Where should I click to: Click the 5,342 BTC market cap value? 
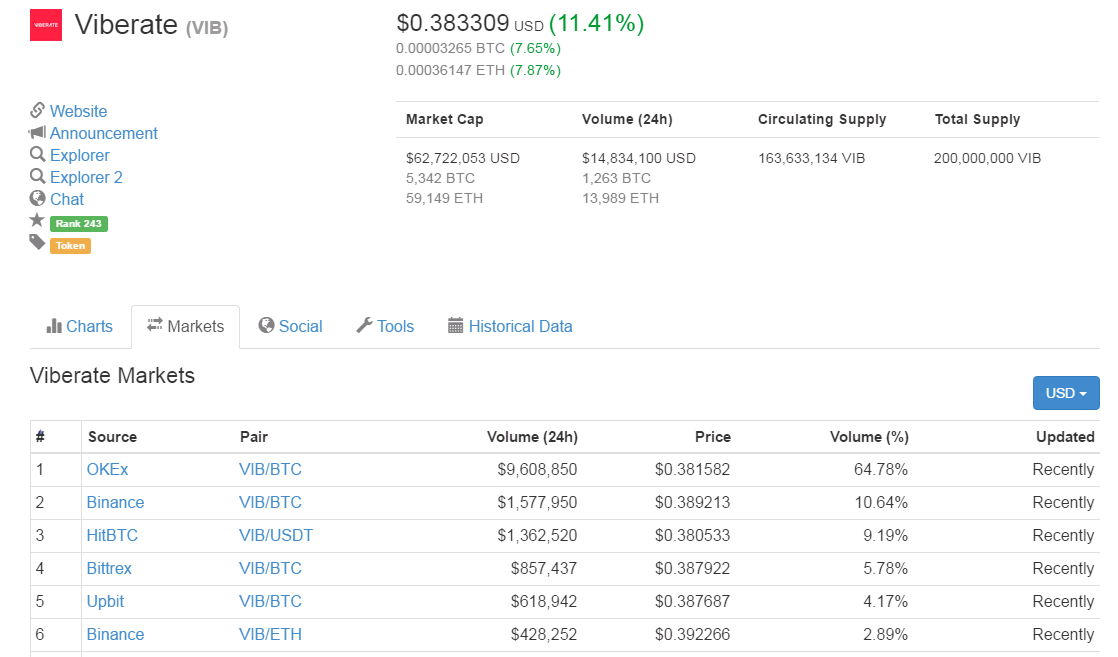click(440, 178)
